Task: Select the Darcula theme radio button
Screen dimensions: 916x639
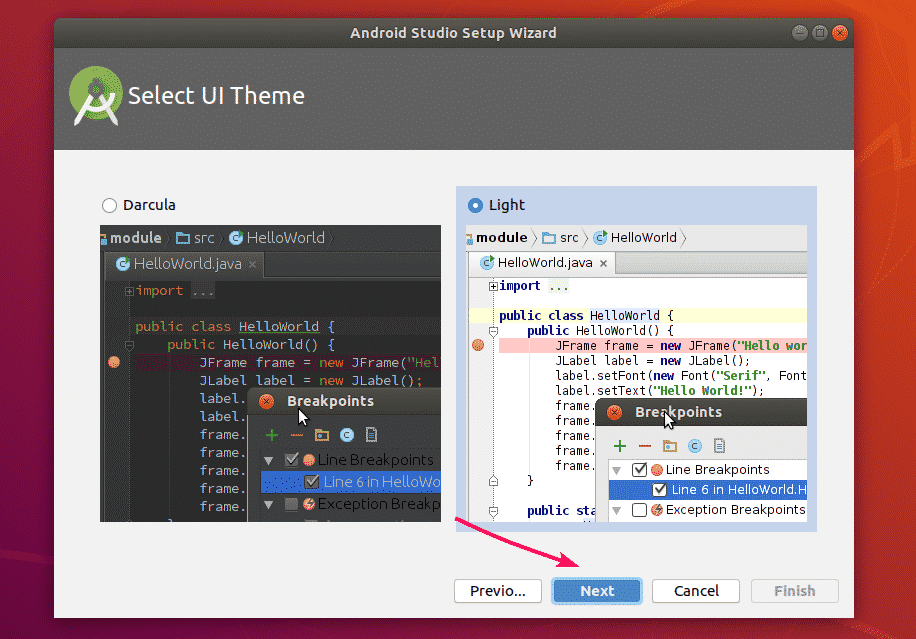Action: click(109, 206)
